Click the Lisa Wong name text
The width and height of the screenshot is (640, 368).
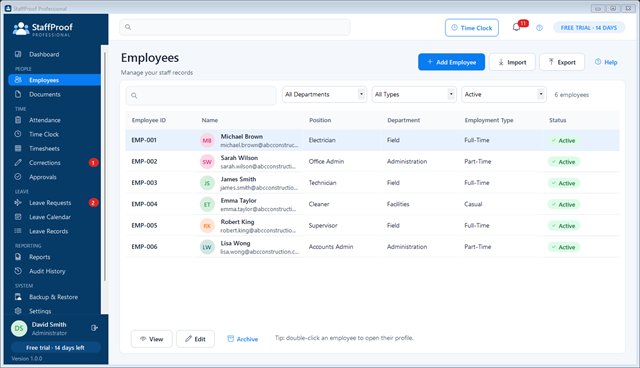(x=235, y=243)
